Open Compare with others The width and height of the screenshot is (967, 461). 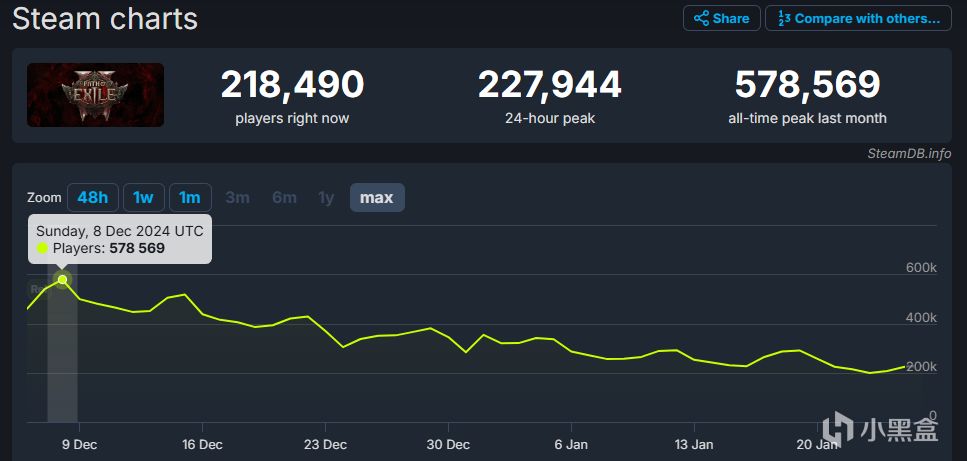[x=858, y=18]
